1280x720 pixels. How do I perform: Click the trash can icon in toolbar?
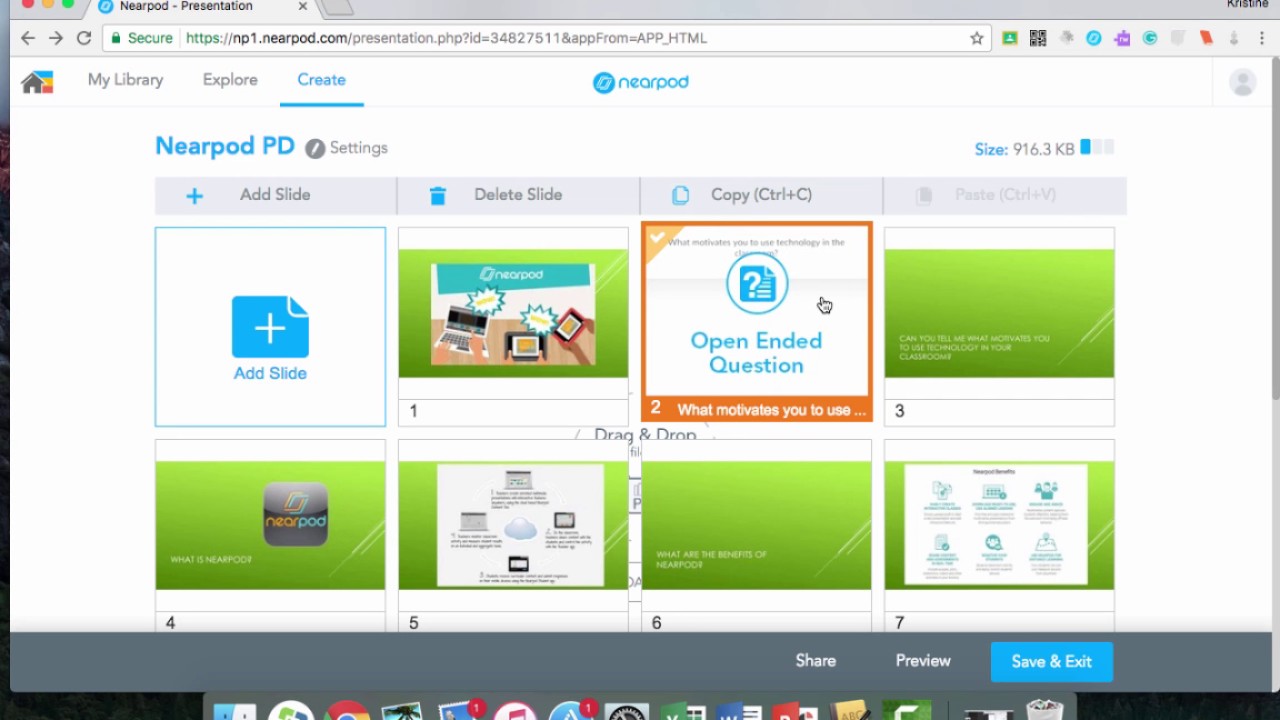(437, 196)
